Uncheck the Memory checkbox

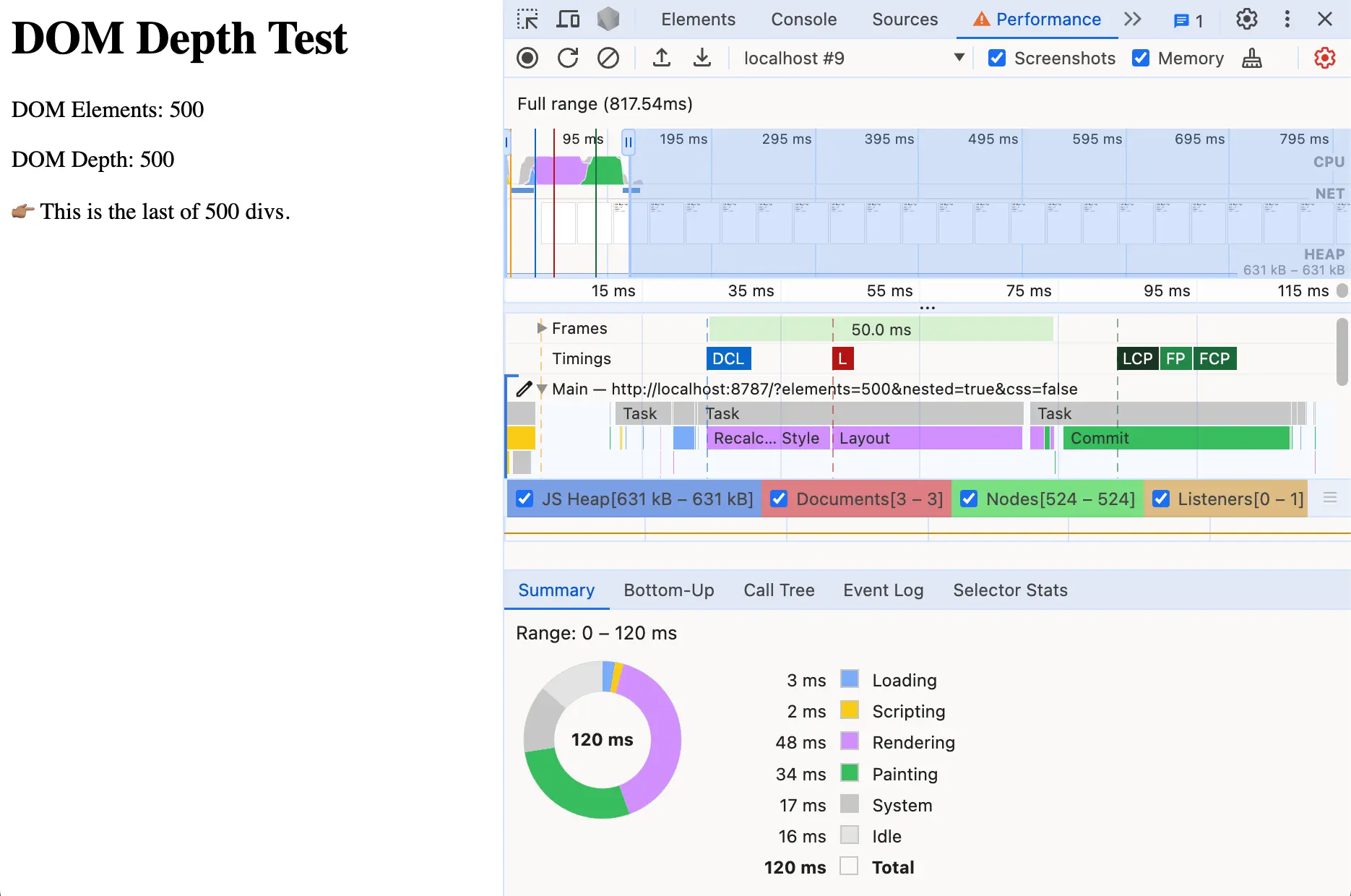(1141, 58)
